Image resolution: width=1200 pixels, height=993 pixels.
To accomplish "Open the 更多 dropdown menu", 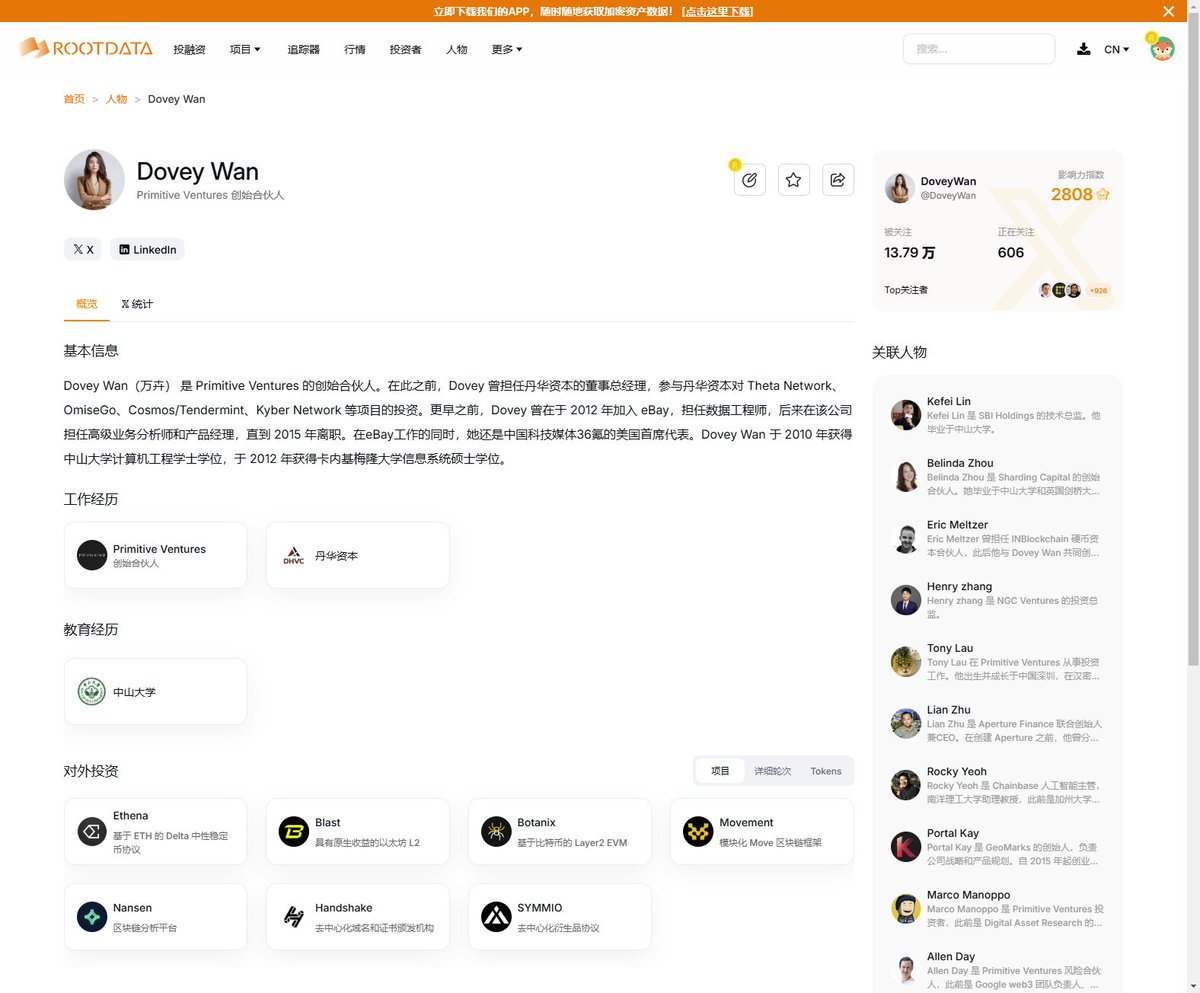I will [x=505, y=48].
